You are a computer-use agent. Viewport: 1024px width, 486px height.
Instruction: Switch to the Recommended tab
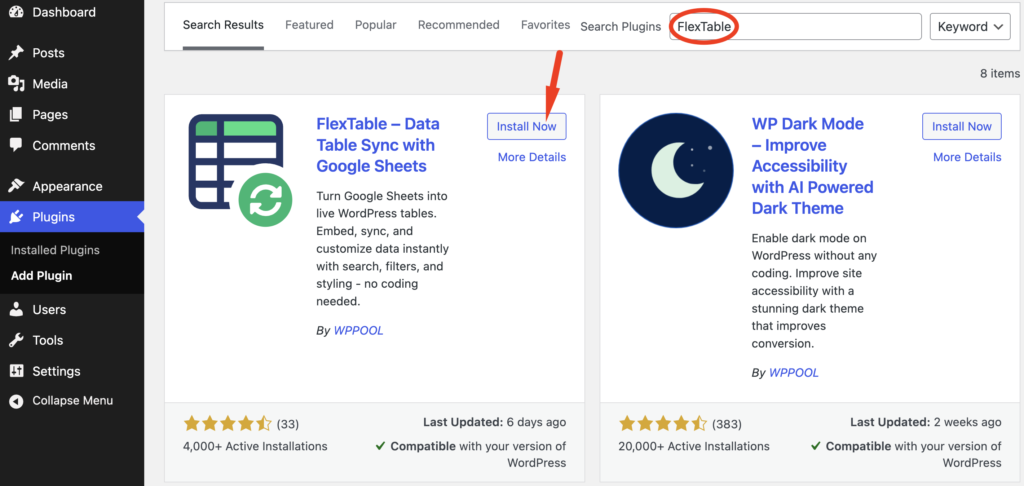coord(458,25)
